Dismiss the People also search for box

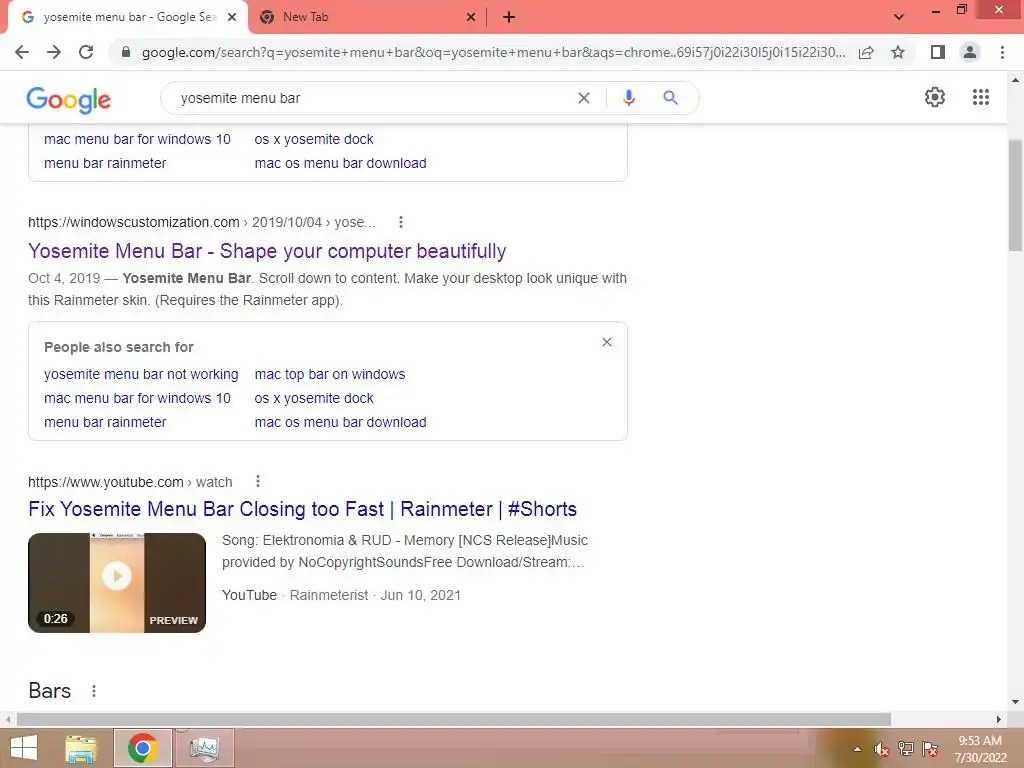tap(607, 342)
